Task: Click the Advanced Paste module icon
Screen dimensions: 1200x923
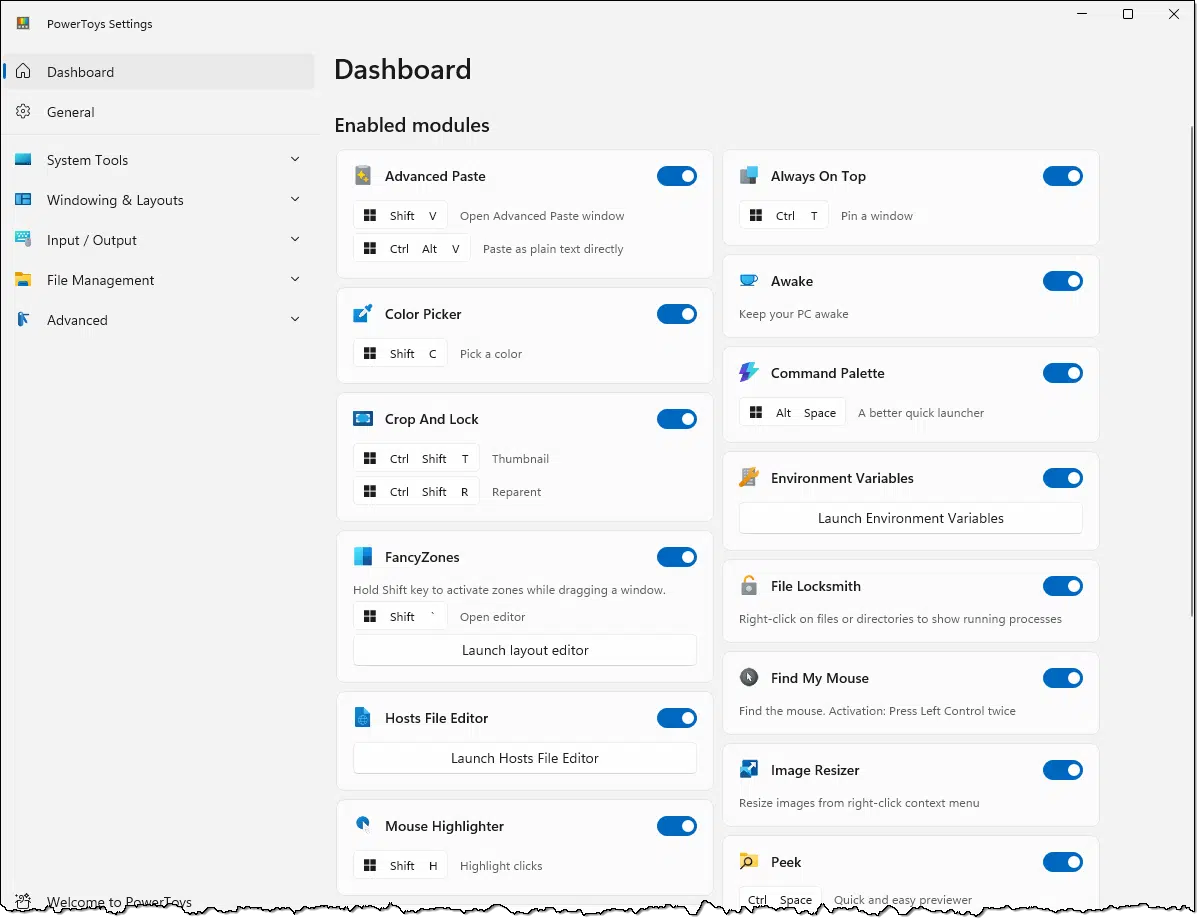Action: pos(363,176)
